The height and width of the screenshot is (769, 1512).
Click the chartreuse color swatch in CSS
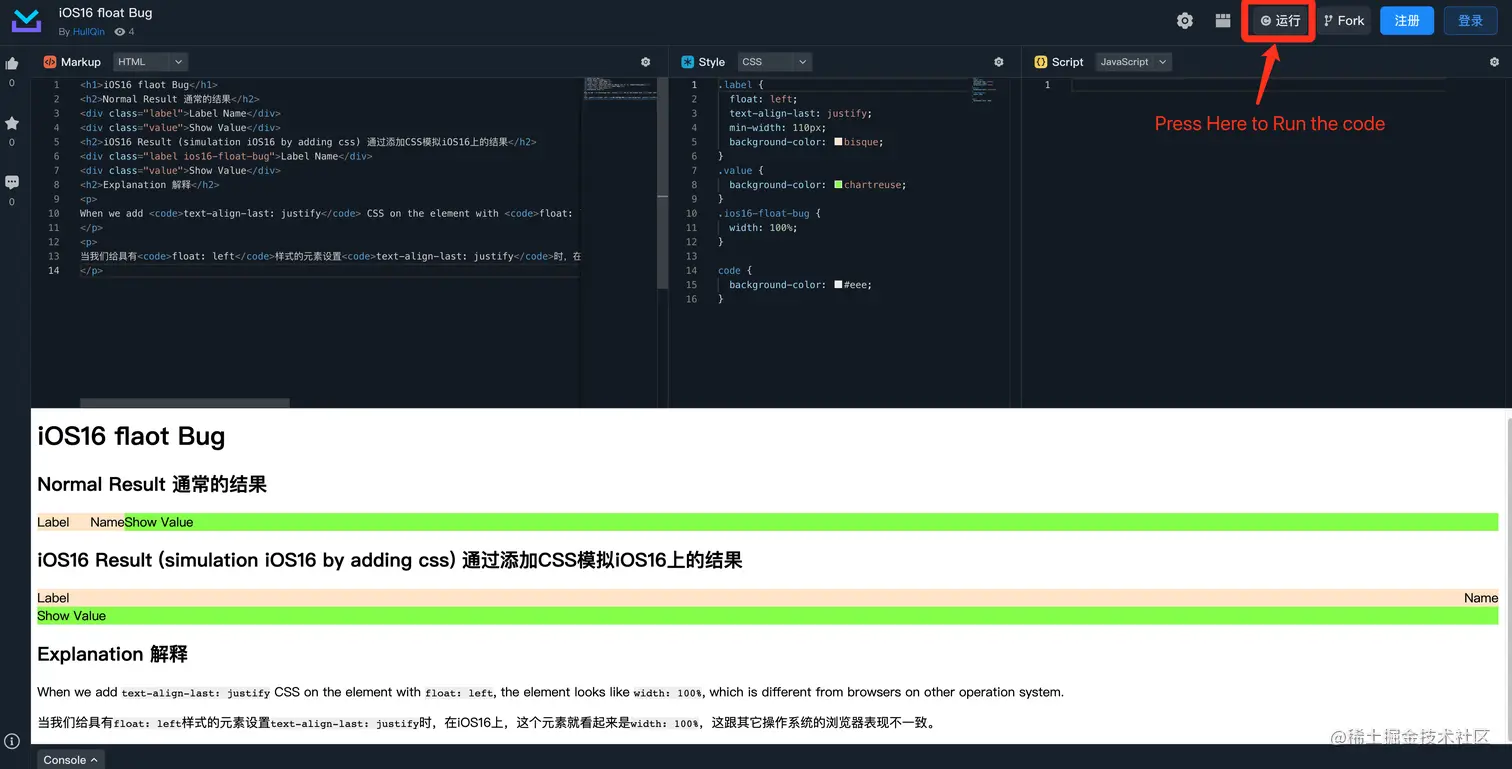click(x=838, y=185)
